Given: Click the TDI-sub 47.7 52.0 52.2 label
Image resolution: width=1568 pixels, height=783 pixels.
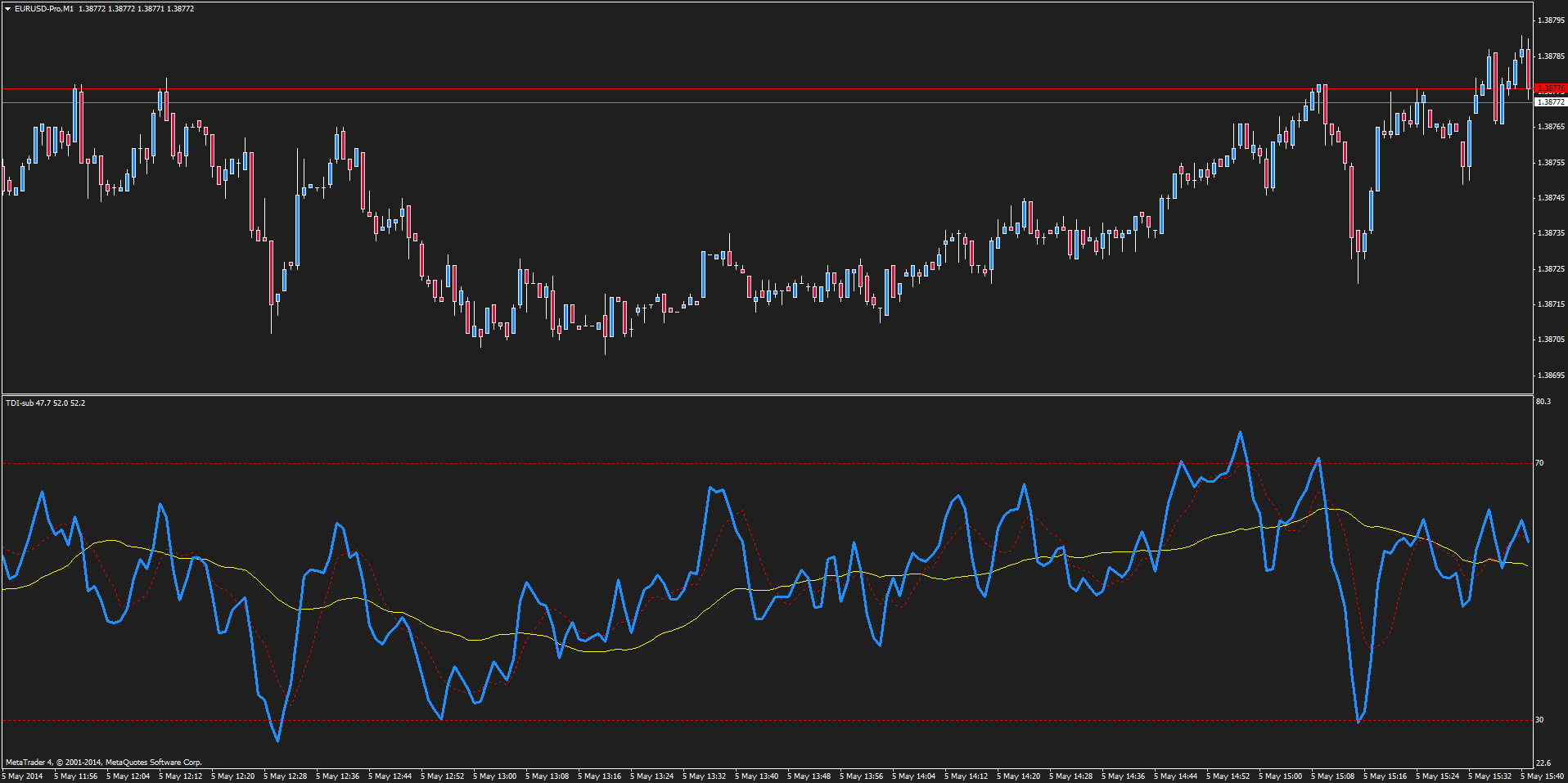Looking at the screenshot, I should pos(45,403).
